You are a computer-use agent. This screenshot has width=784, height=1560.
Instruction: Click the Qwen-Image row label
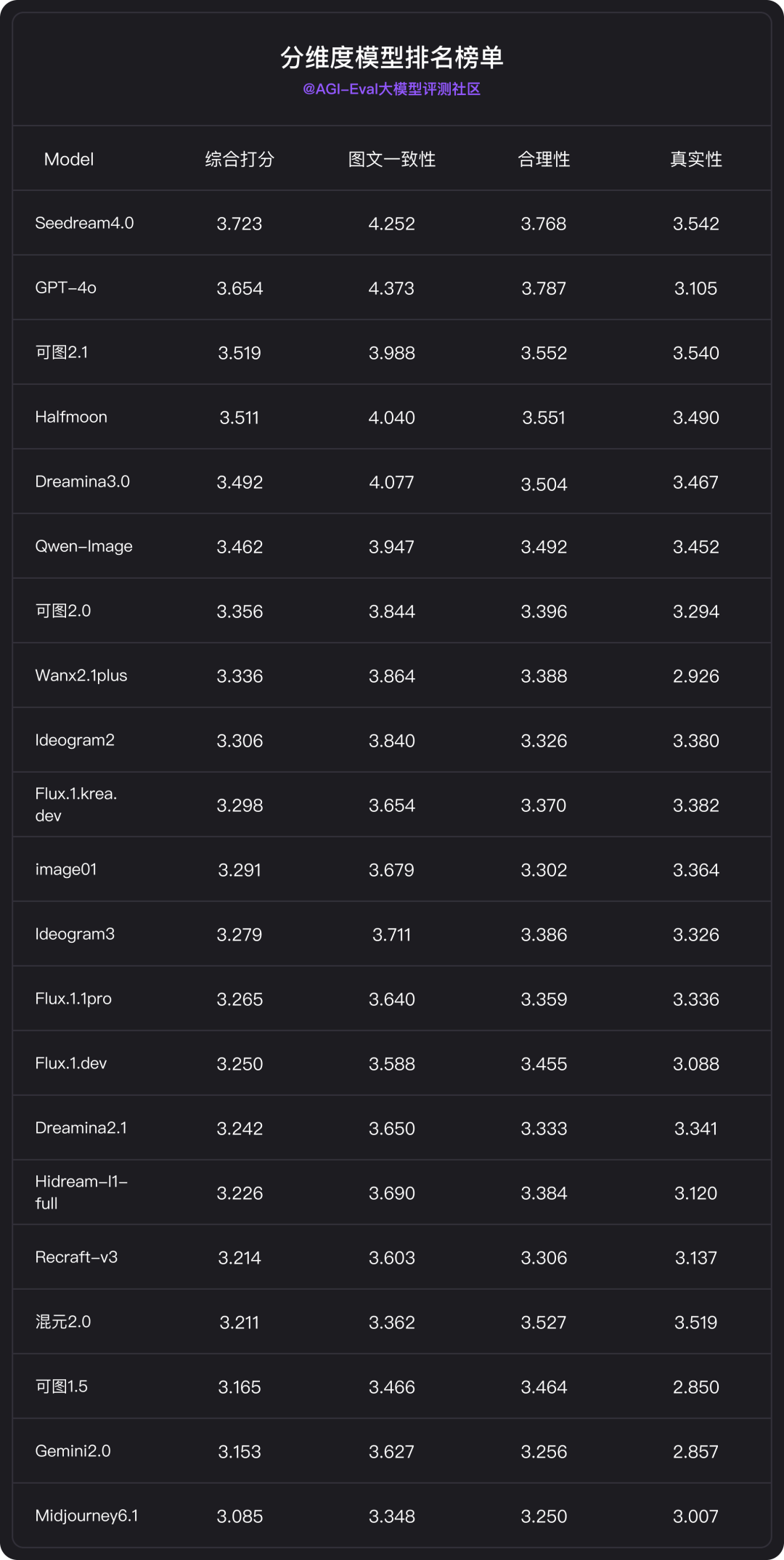[83, 546]
